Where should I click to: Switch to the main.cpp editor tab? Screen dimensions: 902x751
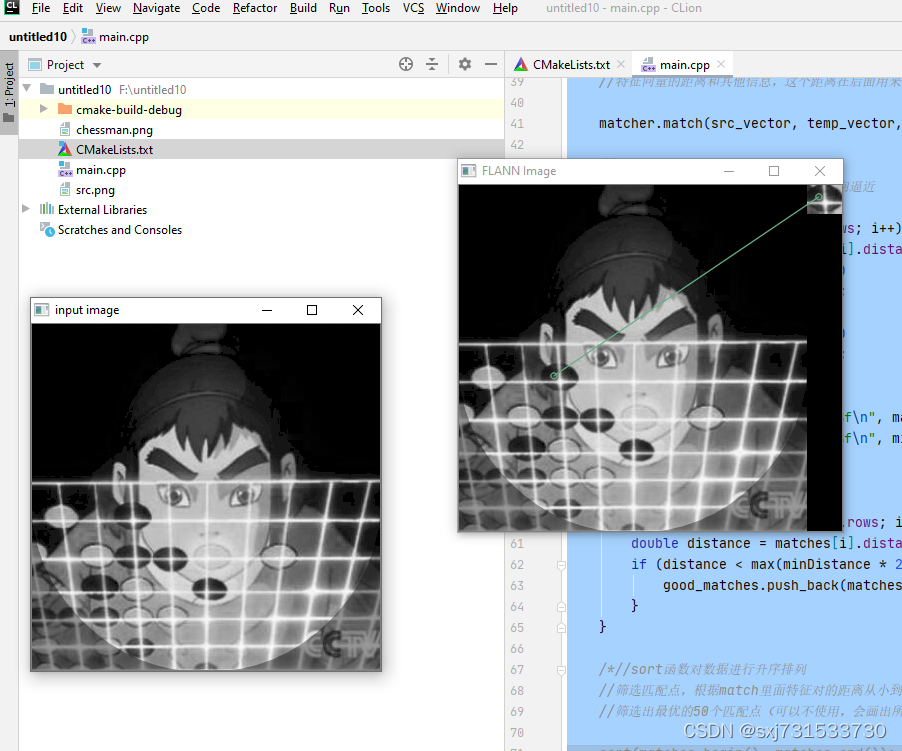pos(684,65)
